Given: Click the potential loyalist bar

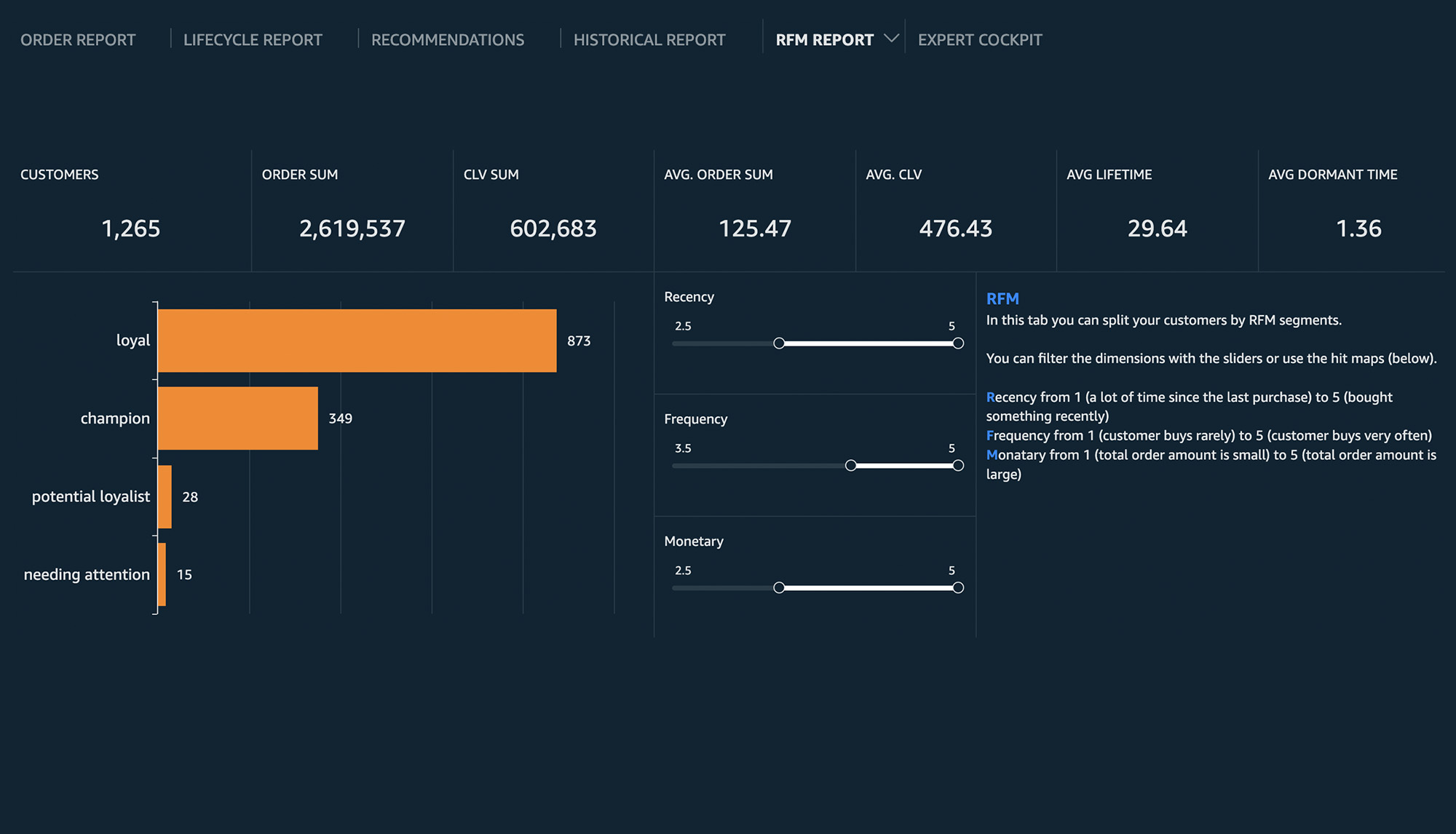Looking at the screenshot, I should (x=165, y=497).
